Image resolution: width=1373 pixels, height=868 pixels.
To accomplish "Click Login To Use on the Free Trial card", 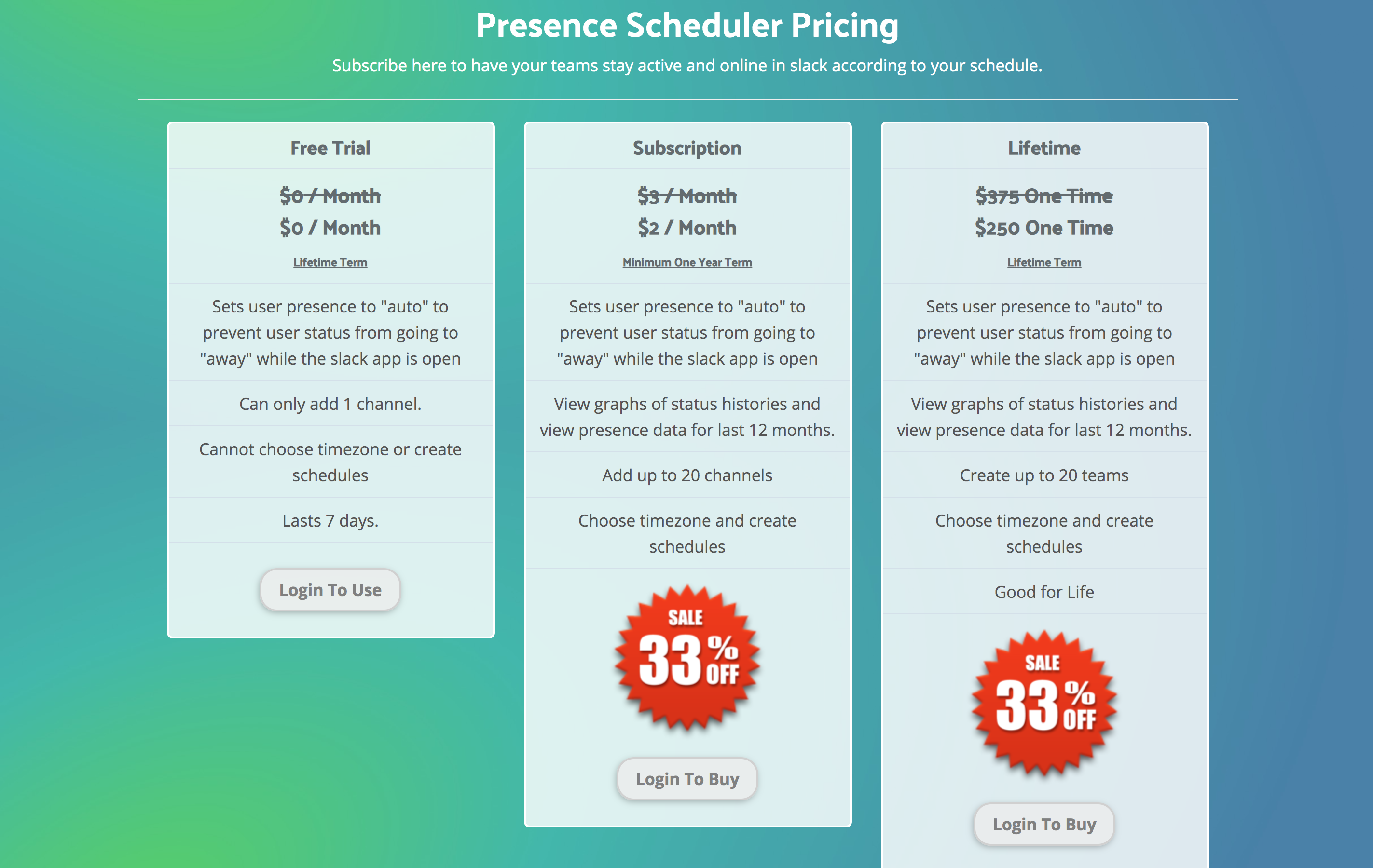I will click(x=330, y=590).
